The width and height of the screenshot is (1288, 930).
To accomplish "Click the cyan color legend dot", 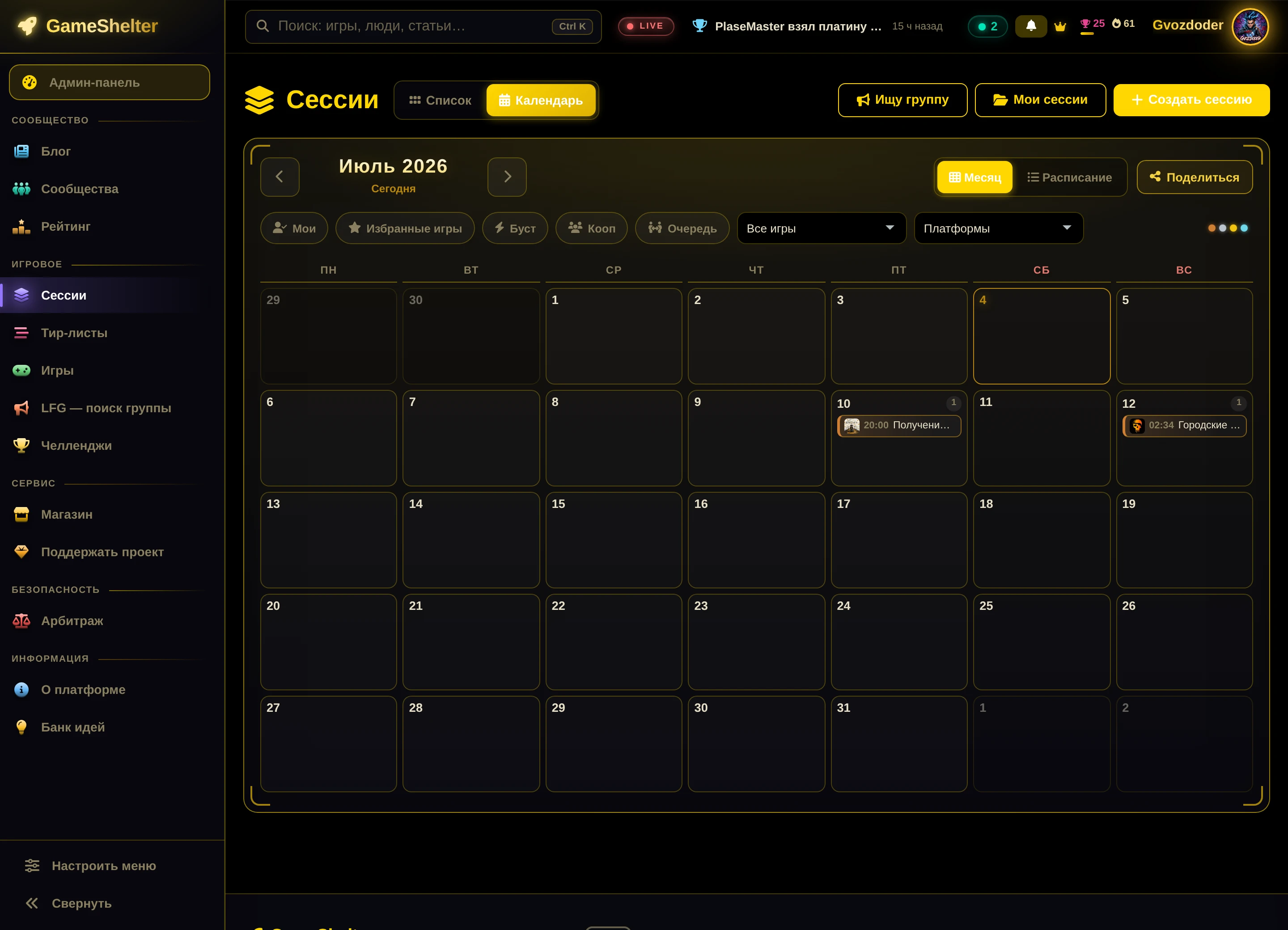I will pos(1244,228).
